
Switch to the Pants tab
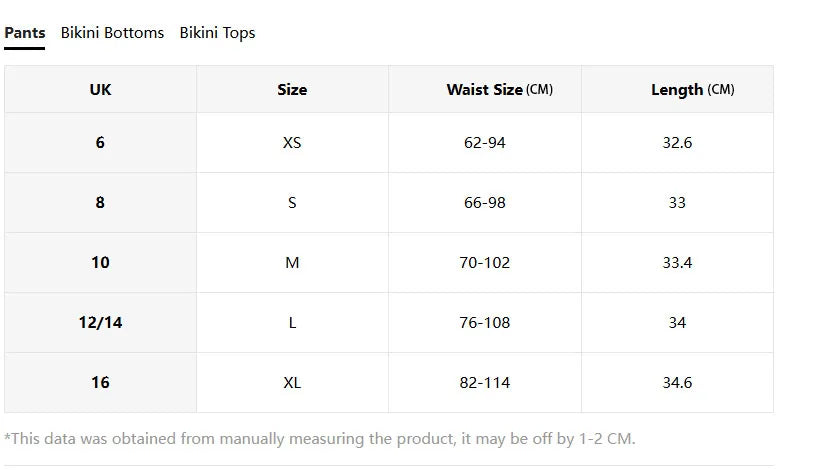tap(25, 33)
